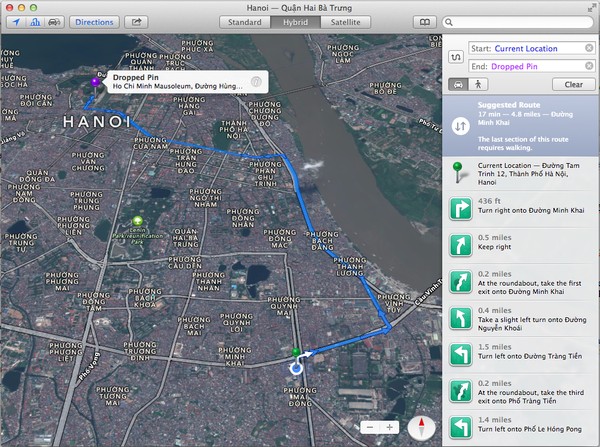
Task: Select 'Turn right onto Đường Minh Khai' text
Action: coord(531,210)
